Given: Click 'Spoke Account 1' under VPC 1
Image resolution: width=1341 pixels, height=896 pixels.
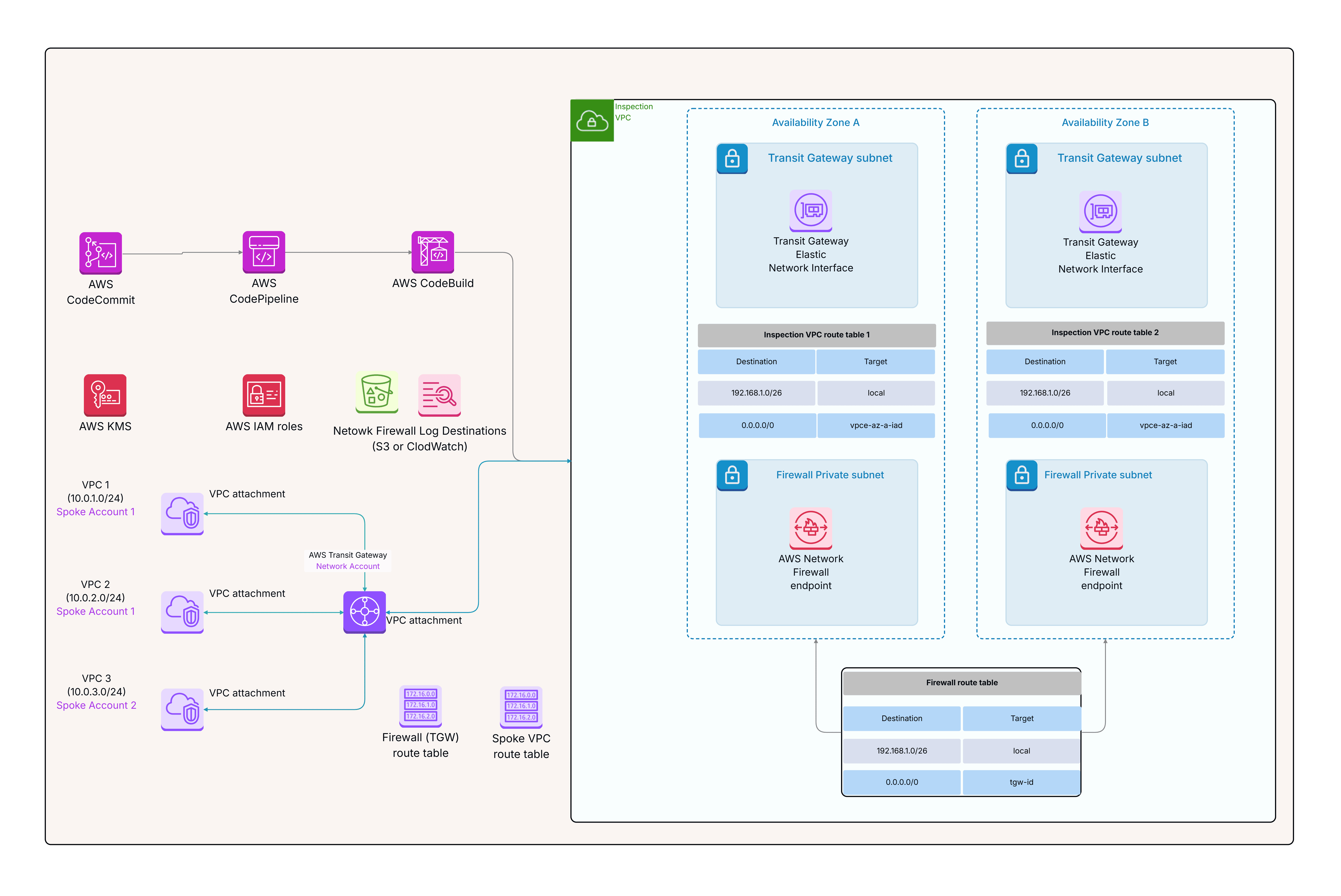Looking at the screenshot, I should coord(96,512).
